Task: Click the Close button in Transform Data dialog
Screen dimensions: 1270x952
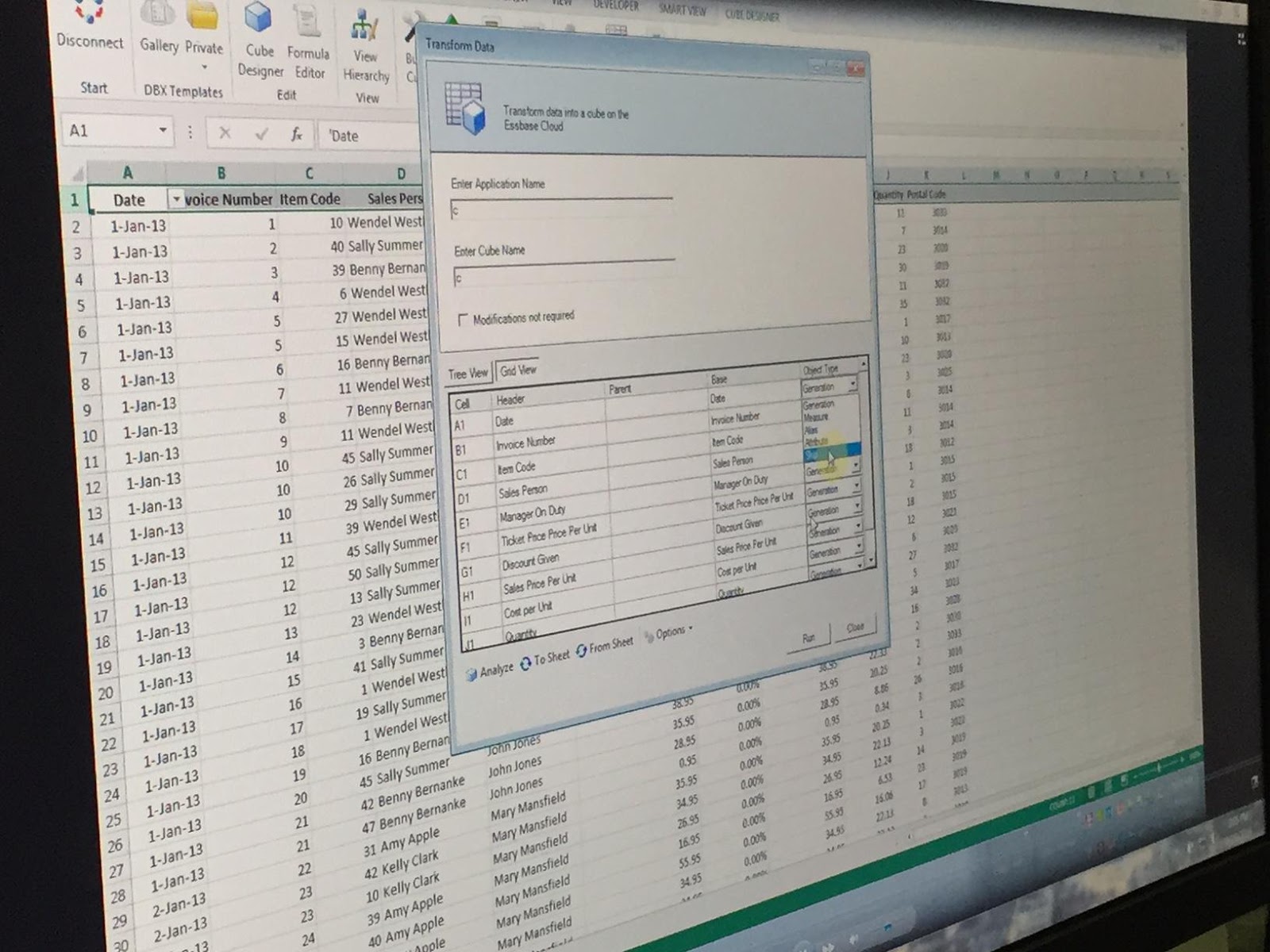Action: click(855, 627)
